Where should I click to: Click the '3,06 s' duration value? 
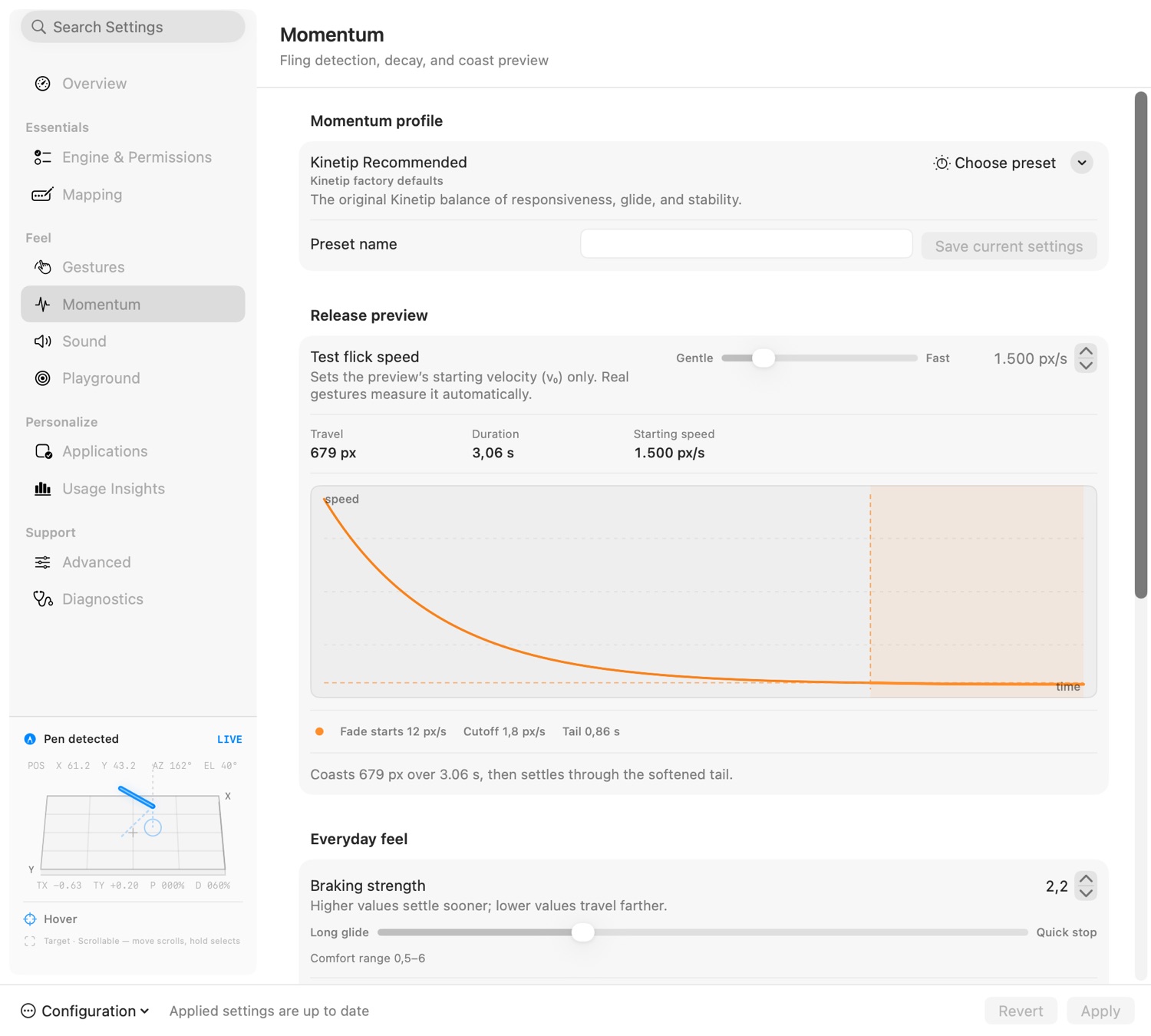point(493,453)
